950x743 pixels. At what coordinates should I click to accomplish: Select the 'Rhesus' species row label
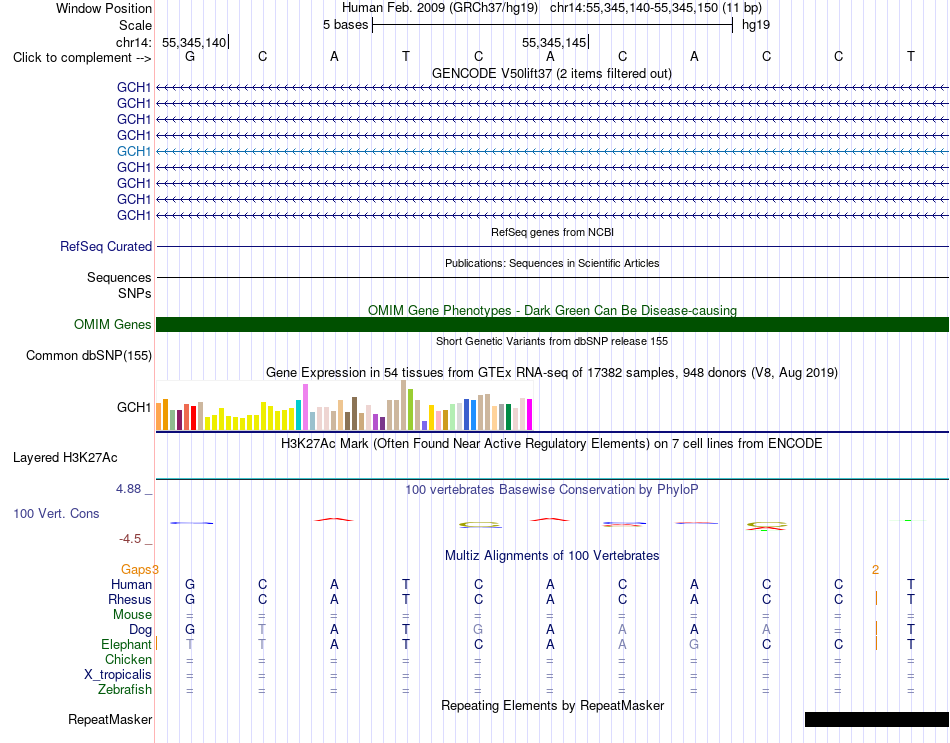click(130, 600)
